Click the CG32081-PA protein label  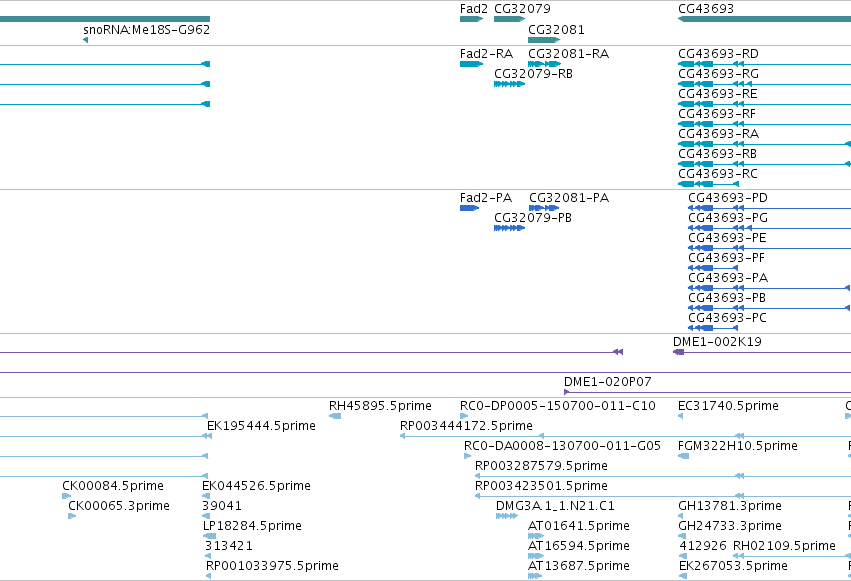point(569,198)
